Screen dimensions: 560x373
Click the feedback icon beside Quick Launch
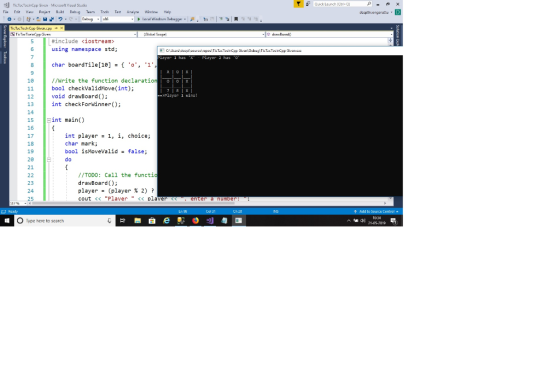(308, 4)
